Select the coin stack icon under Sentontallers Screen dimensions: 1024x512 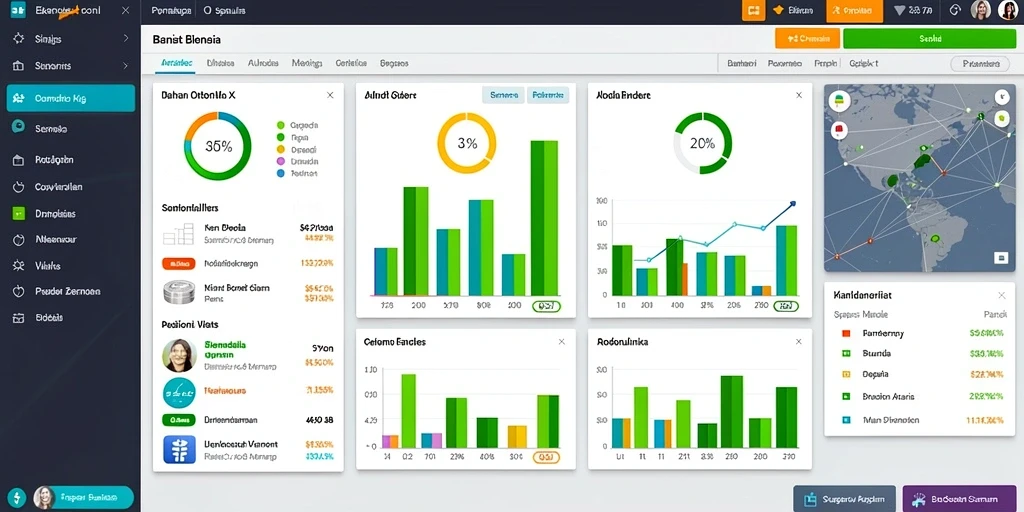click(179, 293)
